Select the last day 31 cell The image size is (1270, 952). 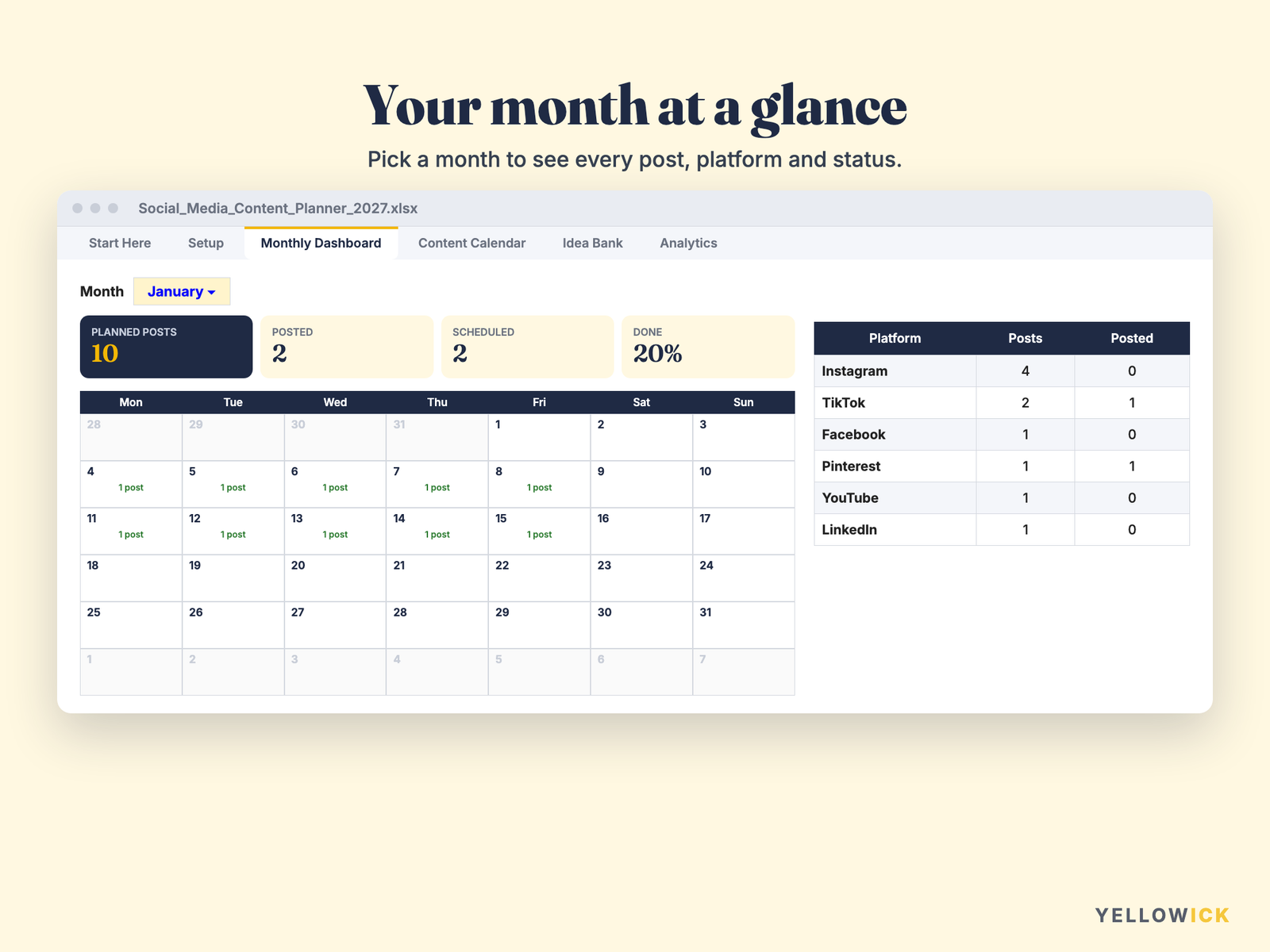(x=744, y=624)
